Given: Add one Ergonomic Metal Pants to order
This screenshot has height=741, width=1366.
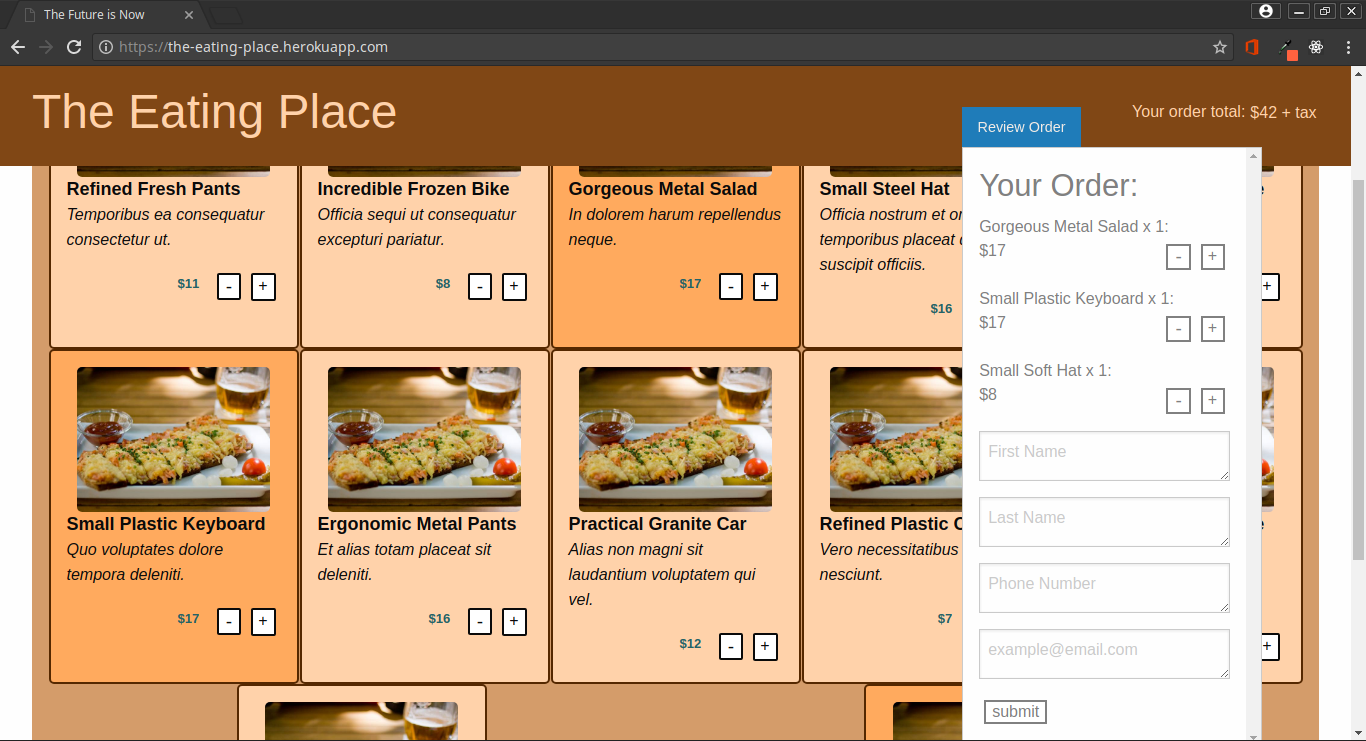Looking at the screenshot, I should click(514, 622).
